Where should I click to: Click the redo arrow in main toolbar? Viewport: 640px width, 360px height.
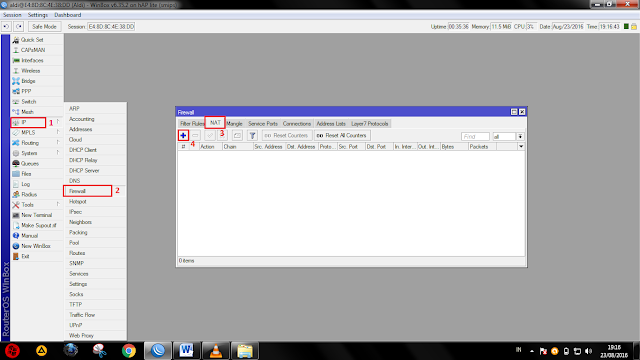coord(19,27)
